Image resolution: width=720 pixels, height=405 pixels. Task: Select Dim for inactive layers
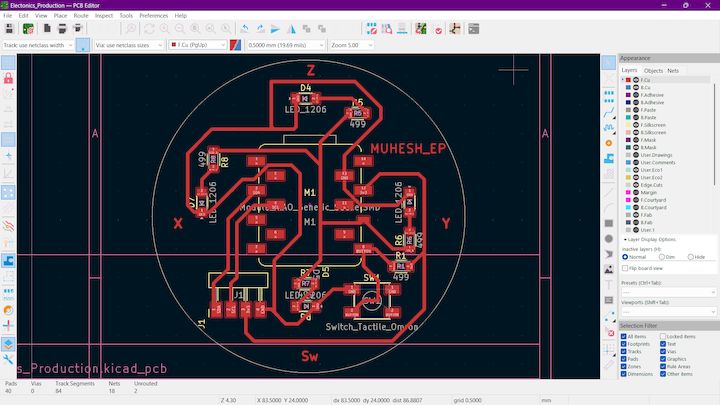(662, 257)
